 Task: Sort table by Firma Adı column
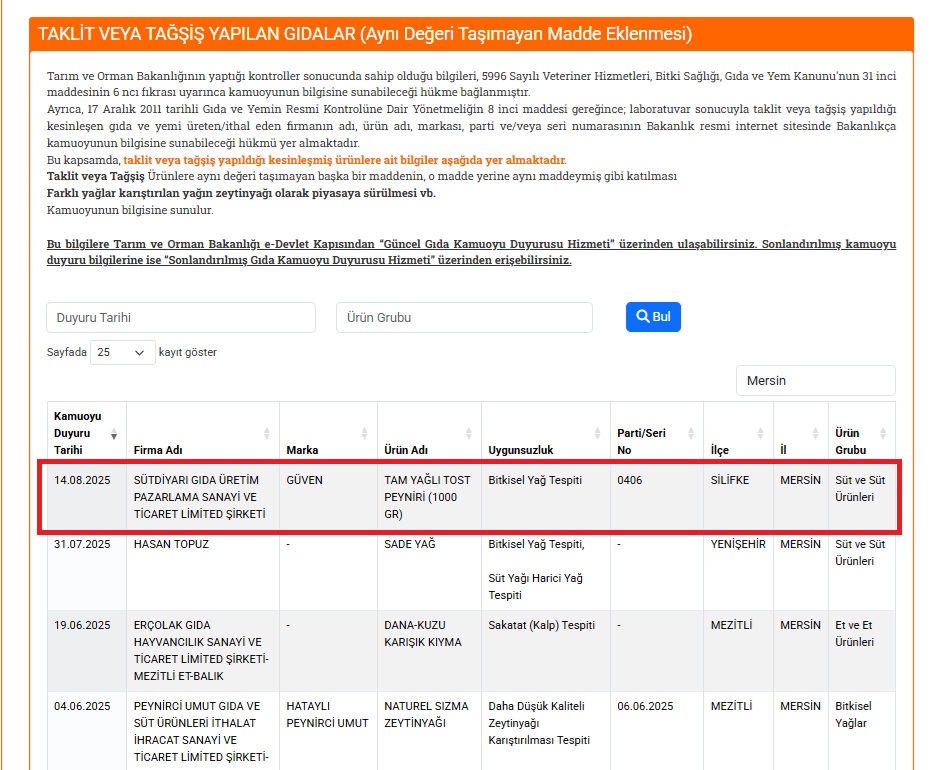(203, 433)
